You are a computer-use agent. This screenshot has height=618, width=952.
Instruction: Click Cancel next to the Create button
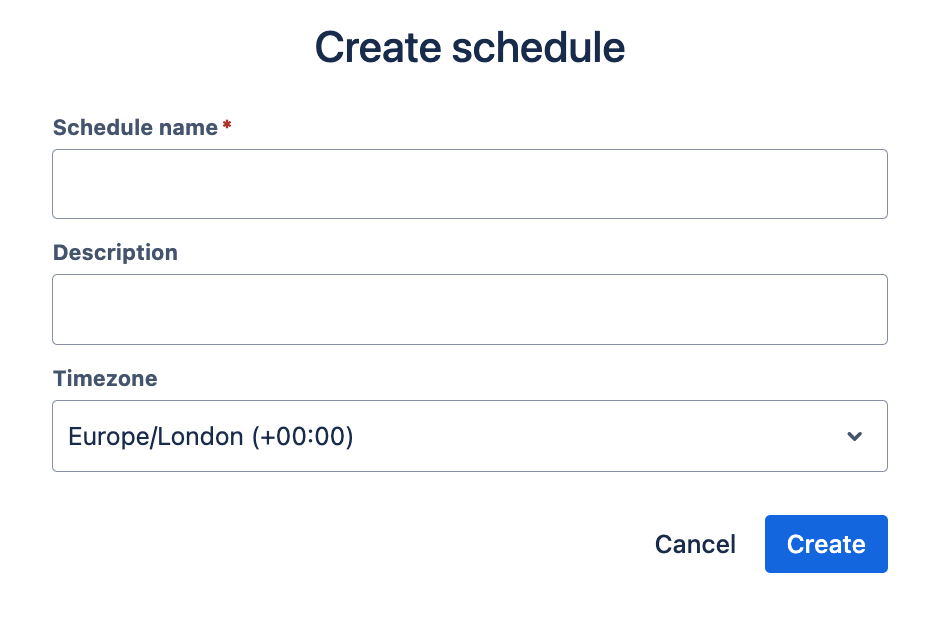point(694,544)
